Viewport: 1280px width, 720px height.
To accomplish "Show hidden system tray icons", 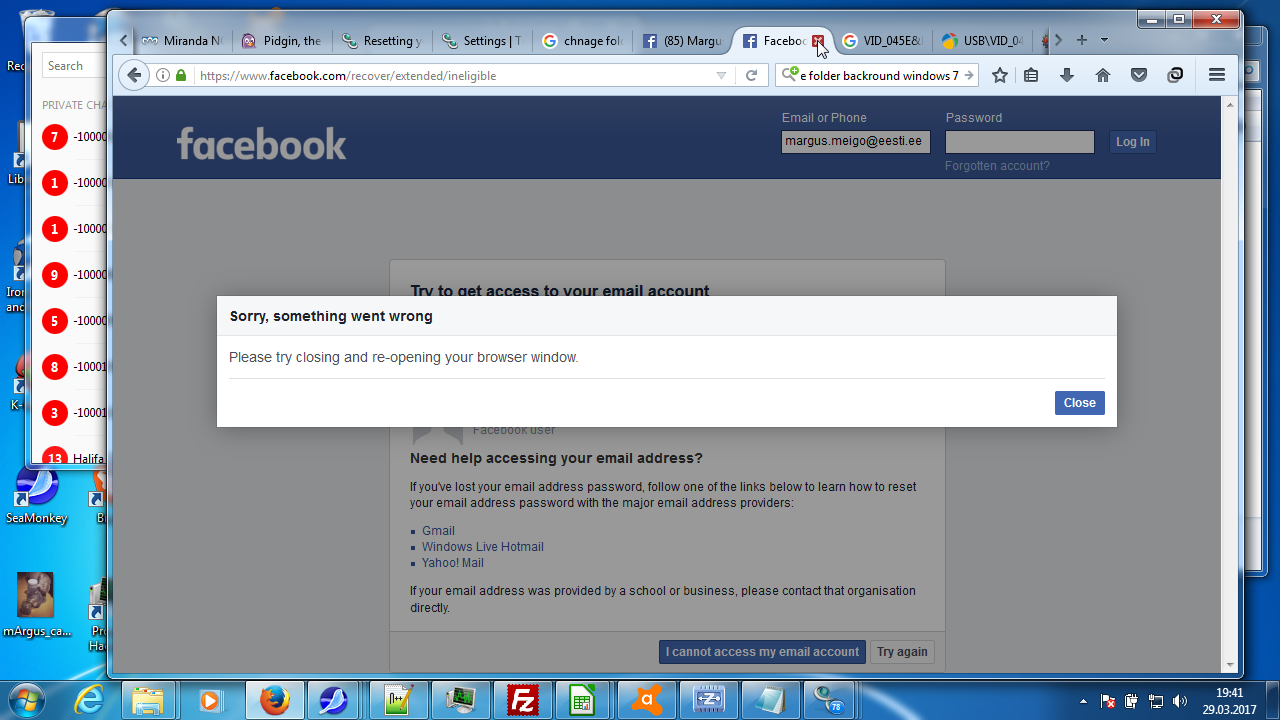I will coord(1084,701).
